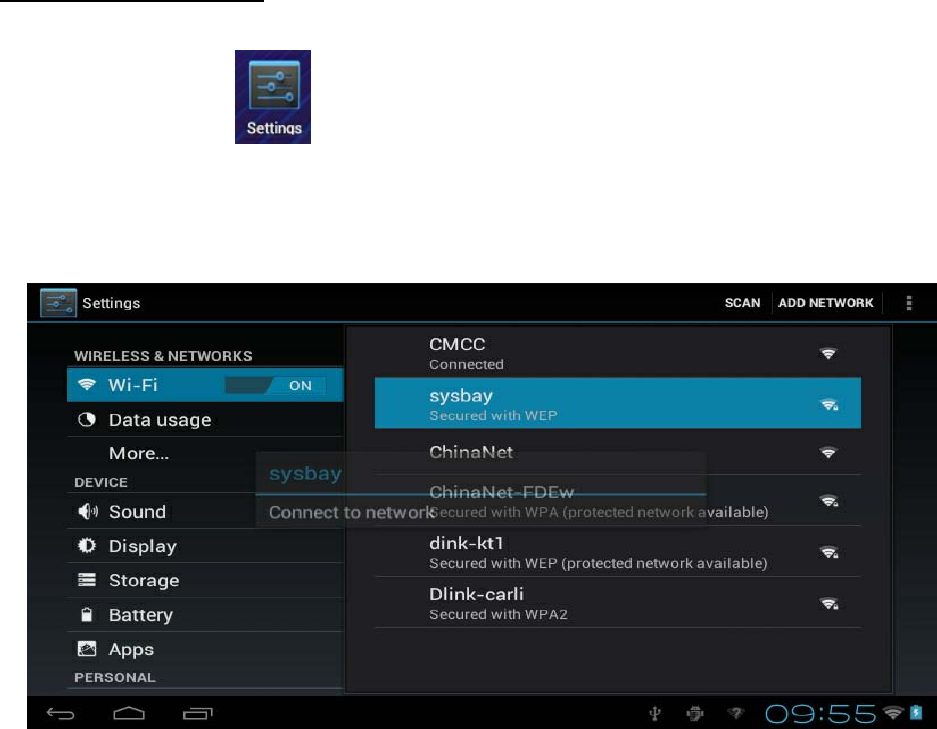Open the Settings app icon thumbnail above
Viewport: 937px width, 729px height.
[x=272, y=97]
